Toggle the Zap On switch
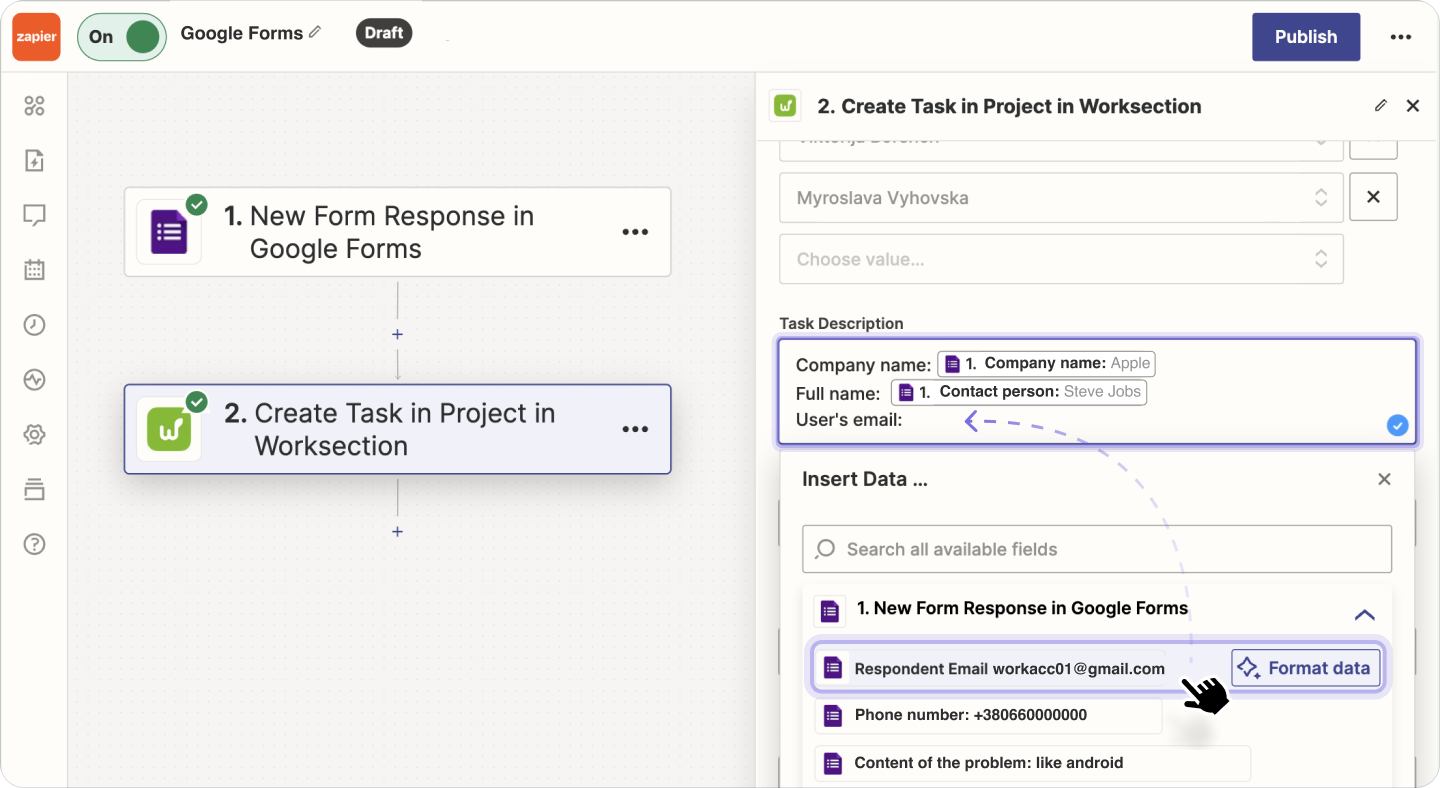 point(122,37)
